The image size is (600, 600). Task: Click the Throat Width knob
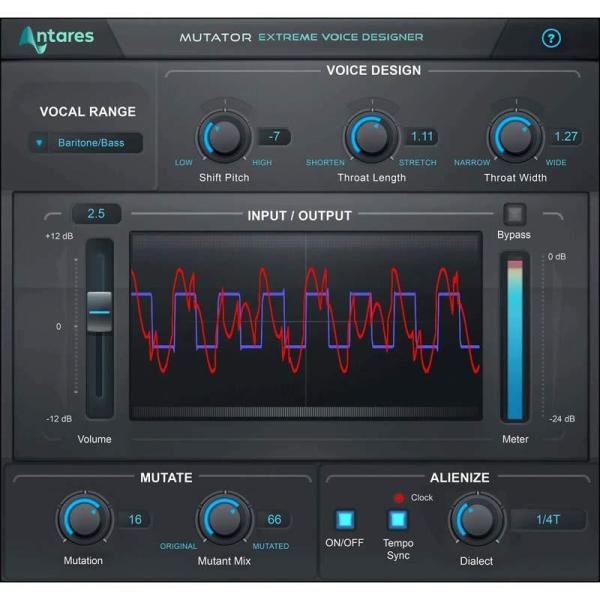514,135
